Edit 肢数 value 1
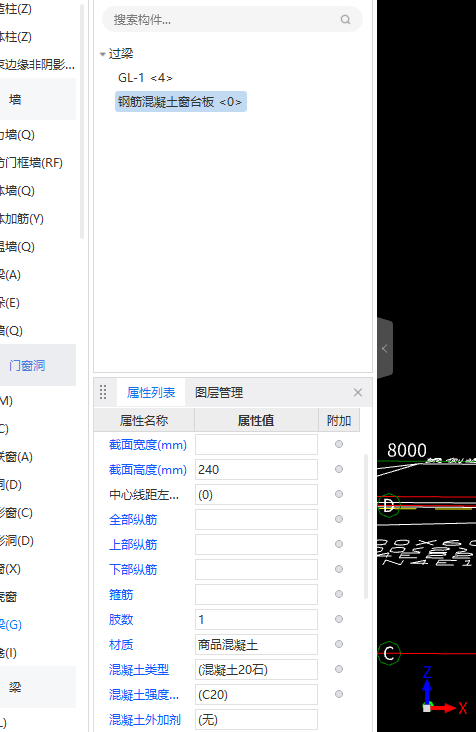This screenshot has width=476, height=732. pyautogui.click(x=256, y=619)
